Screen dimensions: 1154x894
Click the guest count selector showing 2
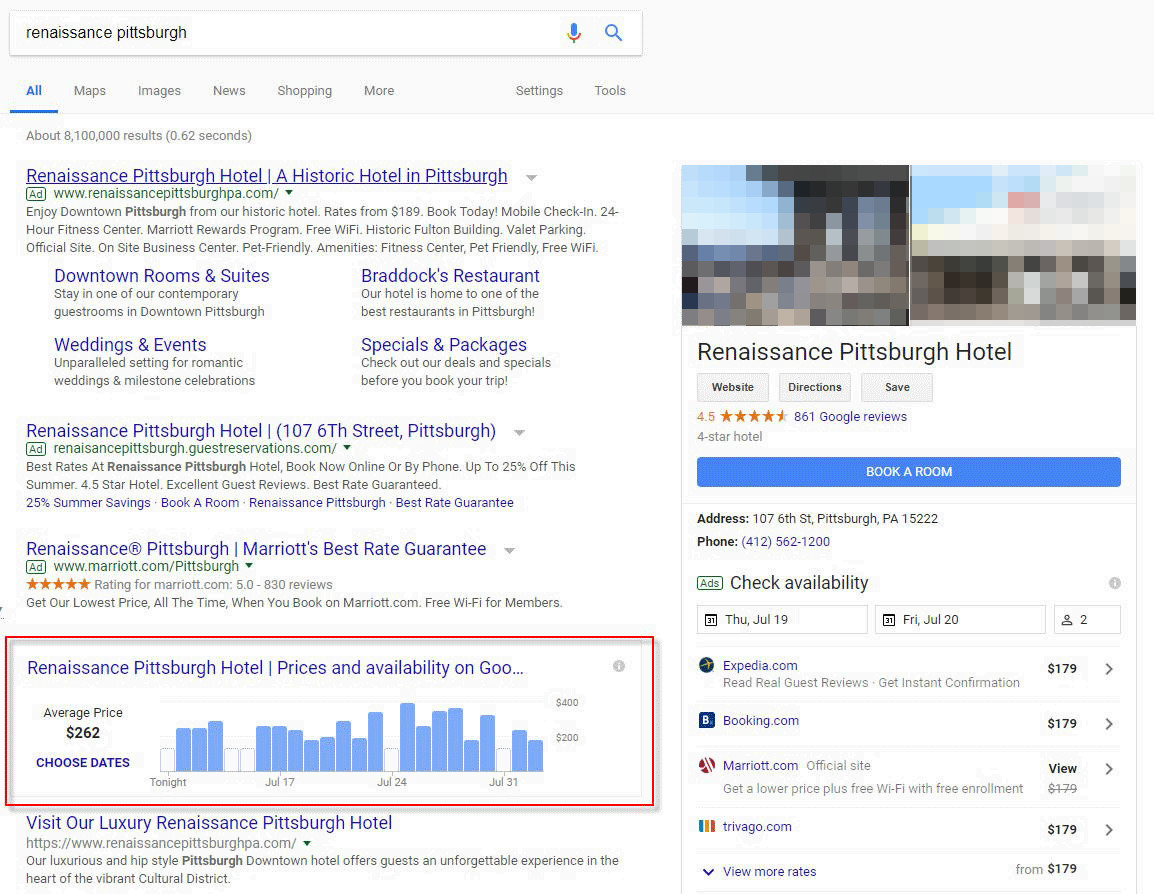click(x=1087, y=619)
